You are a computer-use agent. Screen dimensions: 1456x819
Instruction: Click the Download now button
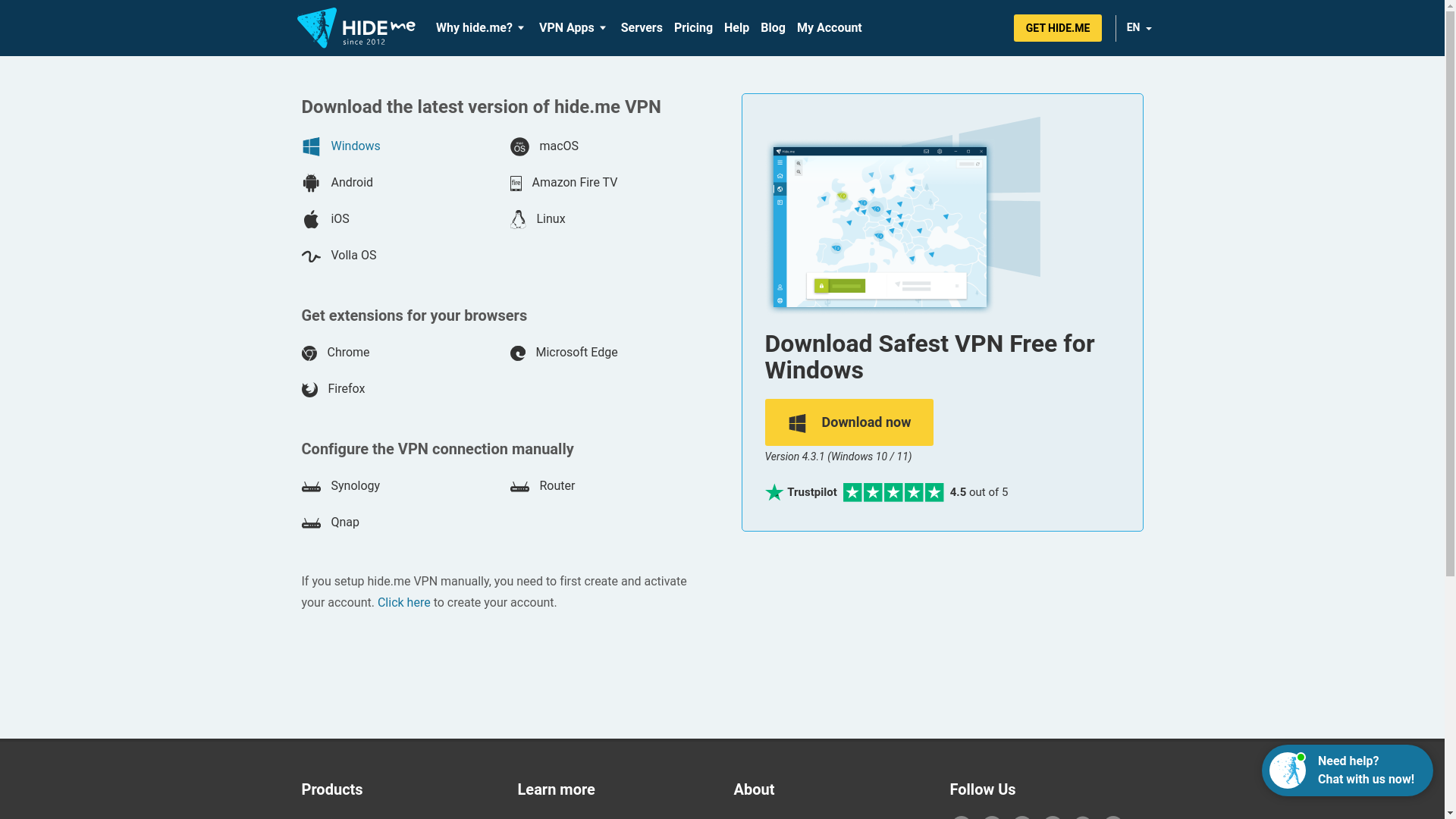tap(849, 422)
